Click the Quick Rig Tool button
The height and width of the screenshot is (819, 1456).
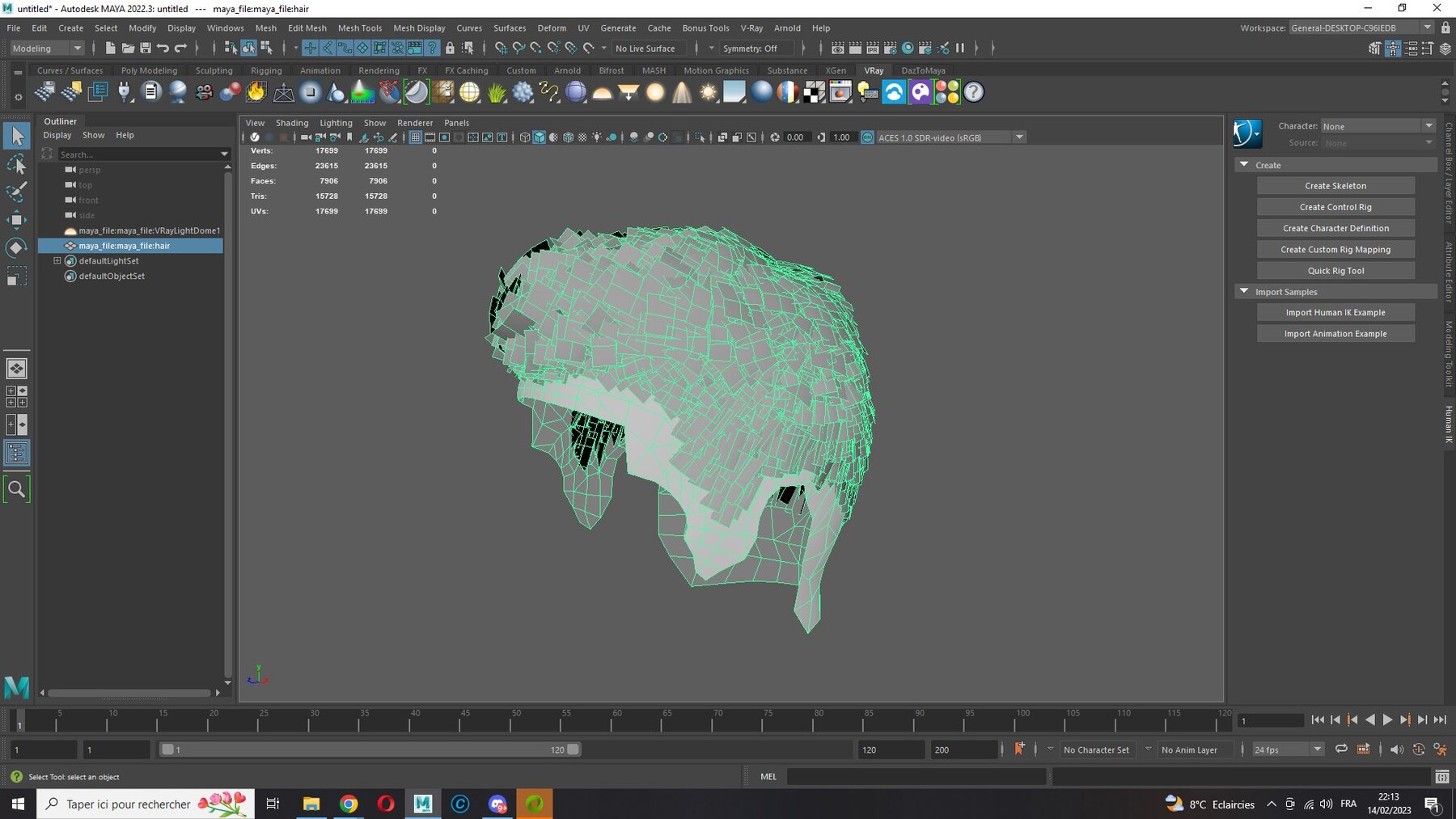(1335, 271)
